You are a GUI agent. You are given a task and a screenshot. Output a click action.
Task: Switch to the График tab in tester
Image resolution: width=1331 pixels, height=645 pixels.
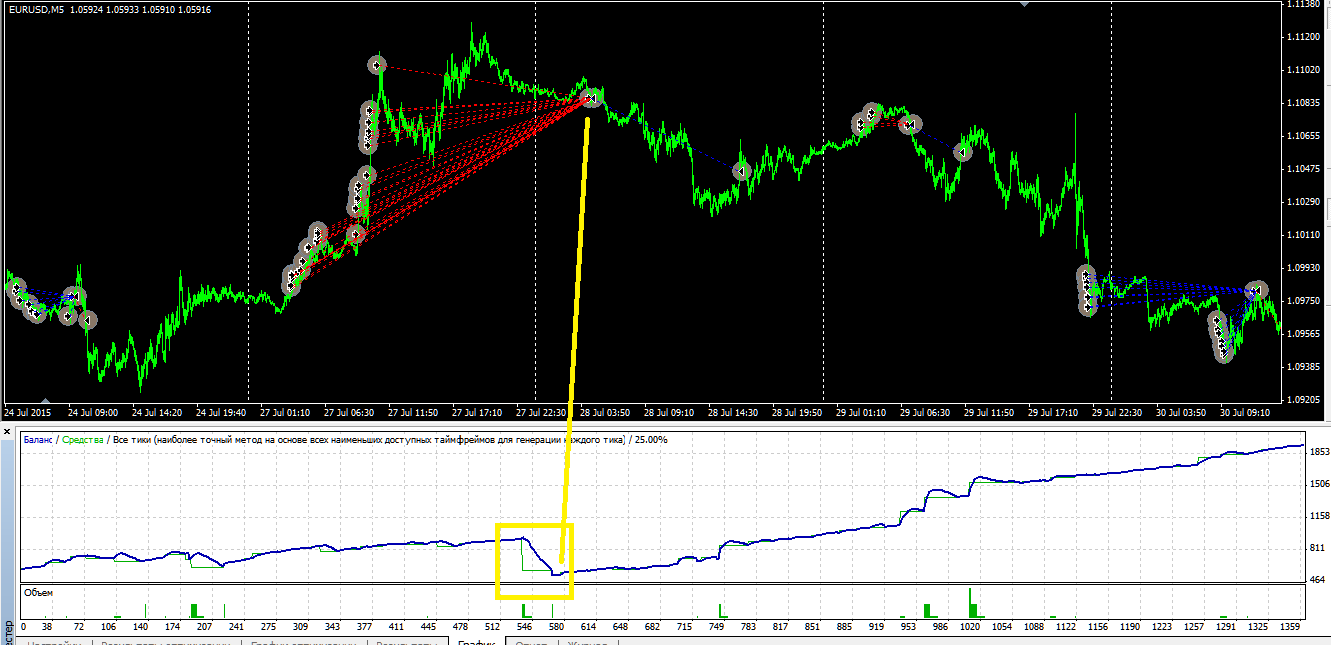point(475,642)
